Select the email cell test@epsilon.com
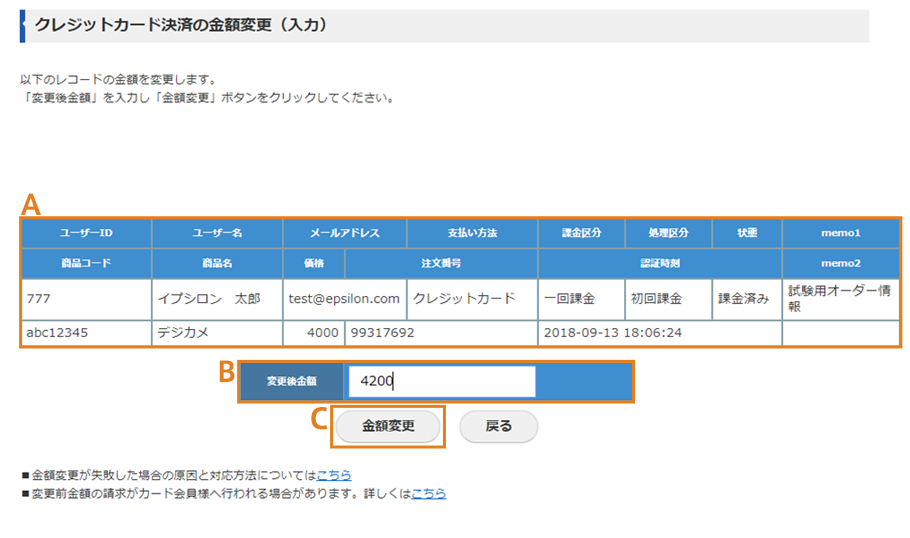Image resolution: width=910 pixels, height=538 pixels. click(x=345, y=299)
